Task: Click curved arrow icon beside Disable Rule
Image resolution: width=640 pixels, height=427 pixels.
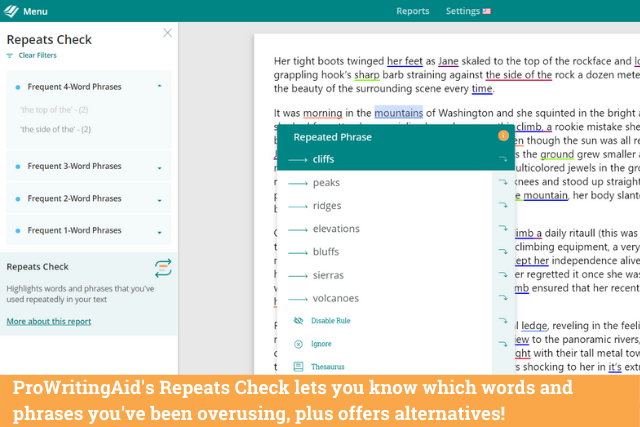Action: (x=503, y=320)
